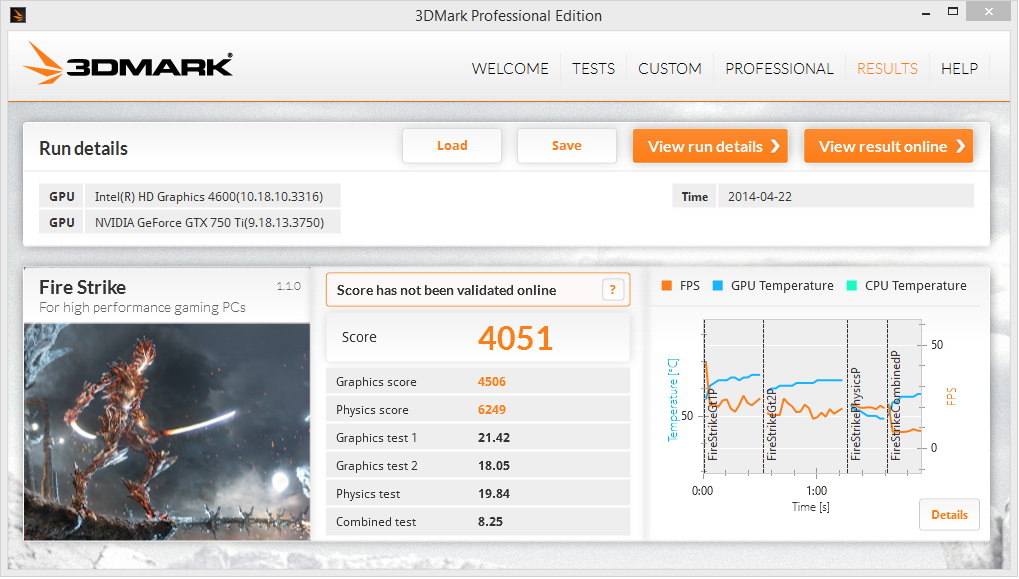
Task: Click the Physics test value 19.84
Action: [494, 493]
